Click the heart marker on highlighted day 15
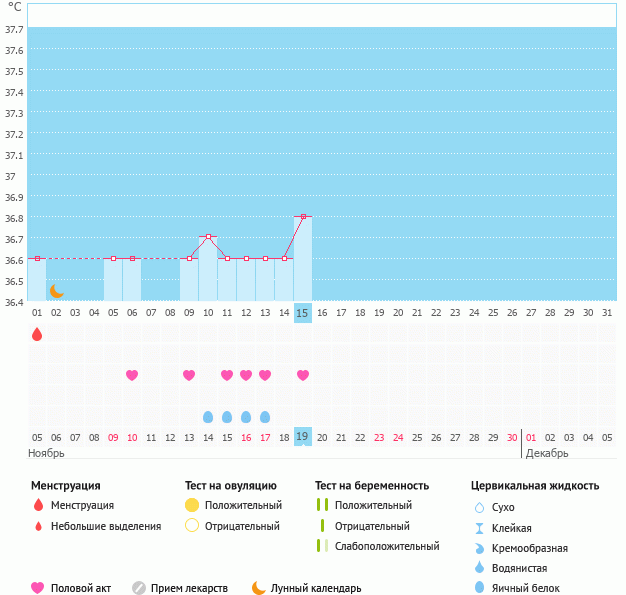Screen dimensions: 626x595 pyautogui.click(x=303, y=375)
